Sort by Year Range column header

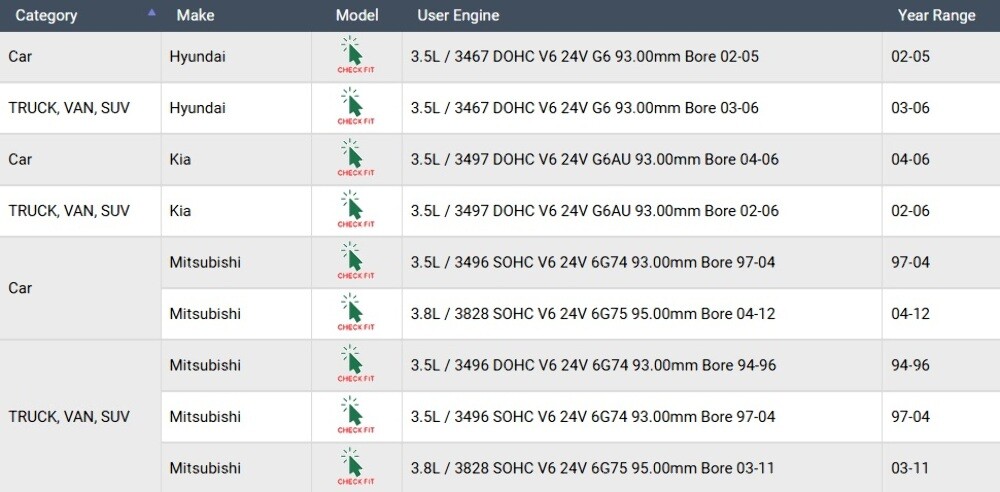(x=936, y=15)
